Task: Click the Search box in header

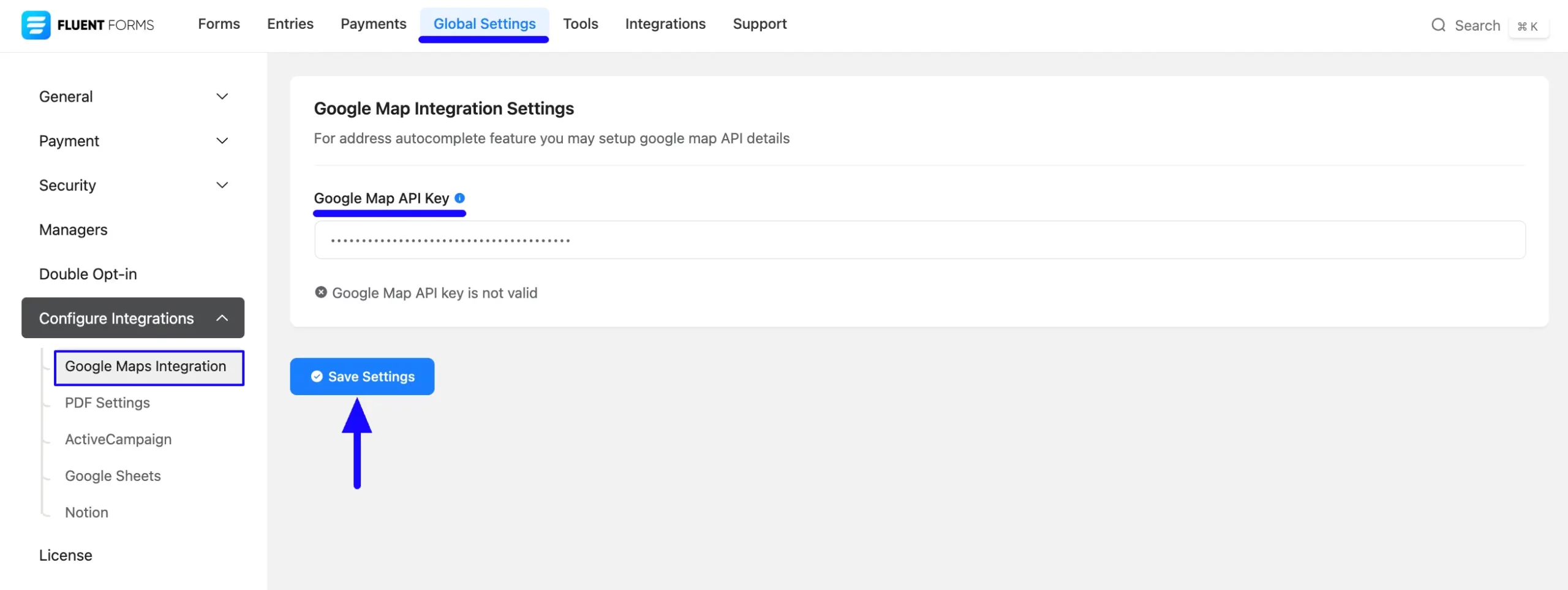Action: tap(1477, 26)
